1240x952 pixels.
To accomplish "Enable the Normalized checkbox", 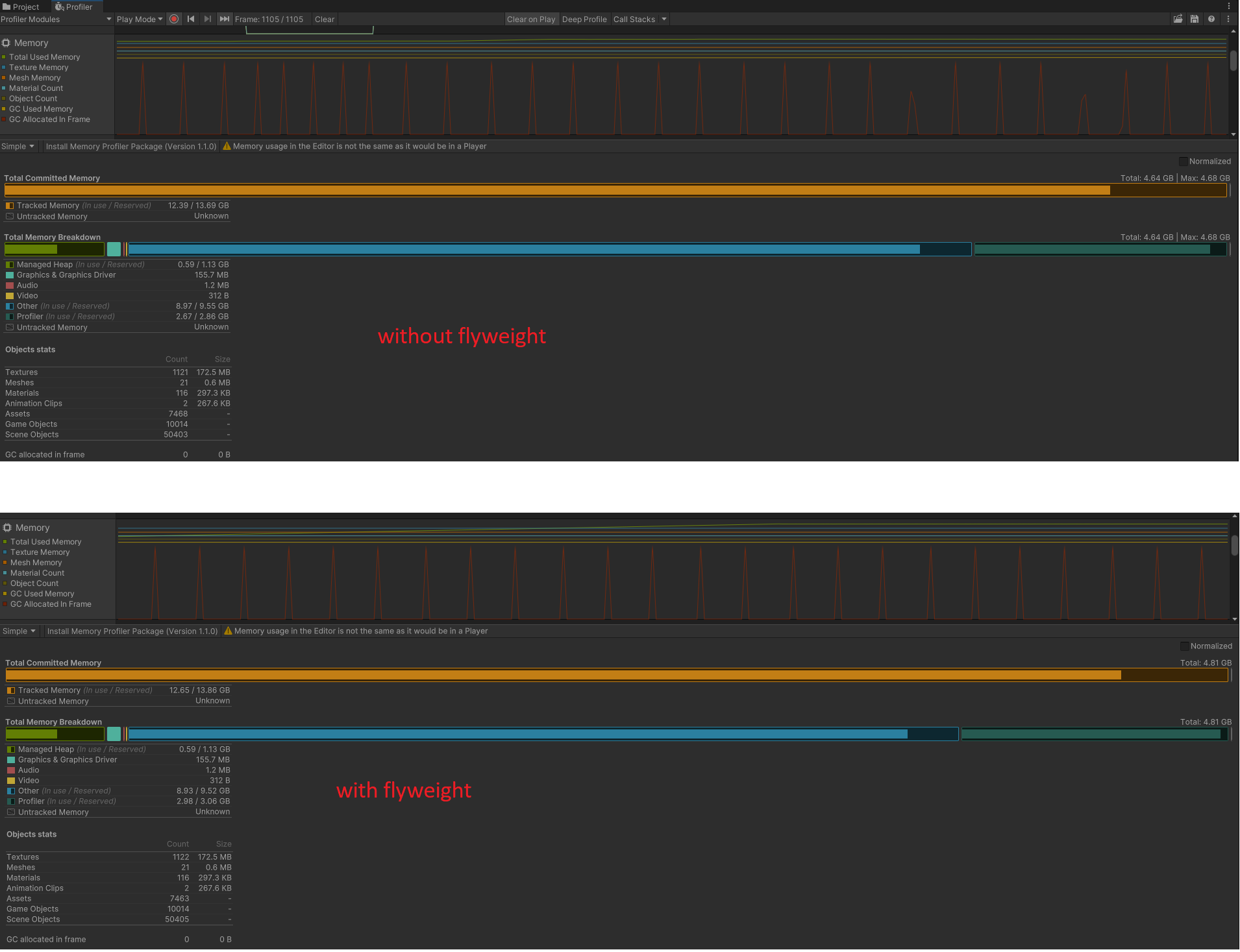I will 1184,161.
